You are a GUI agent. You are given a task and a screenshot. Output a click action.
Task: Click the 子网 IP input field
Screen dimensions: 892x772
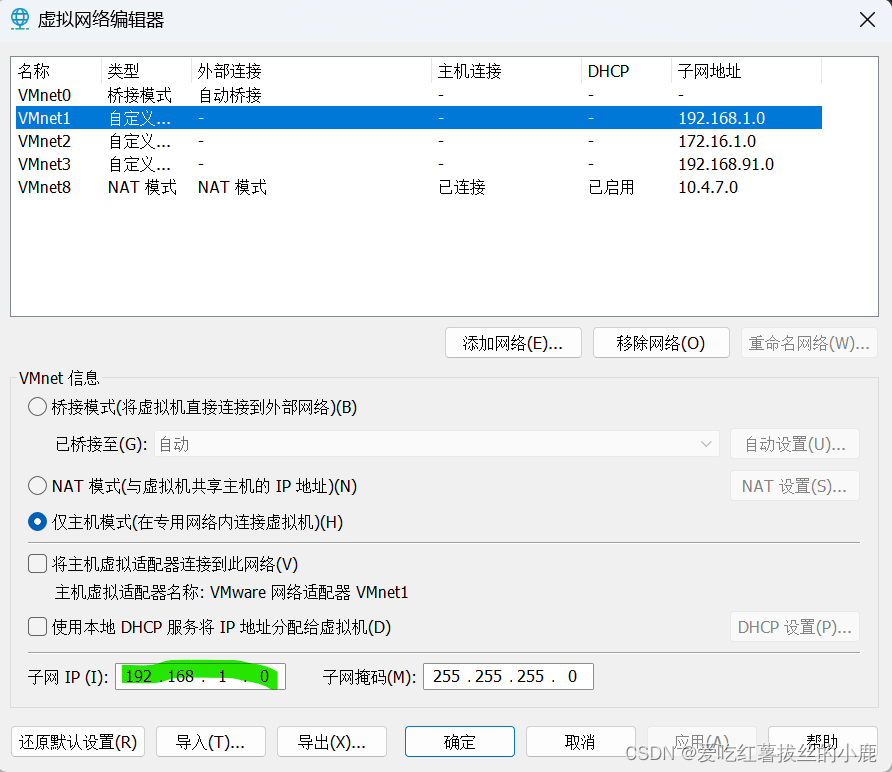(200, 676)
